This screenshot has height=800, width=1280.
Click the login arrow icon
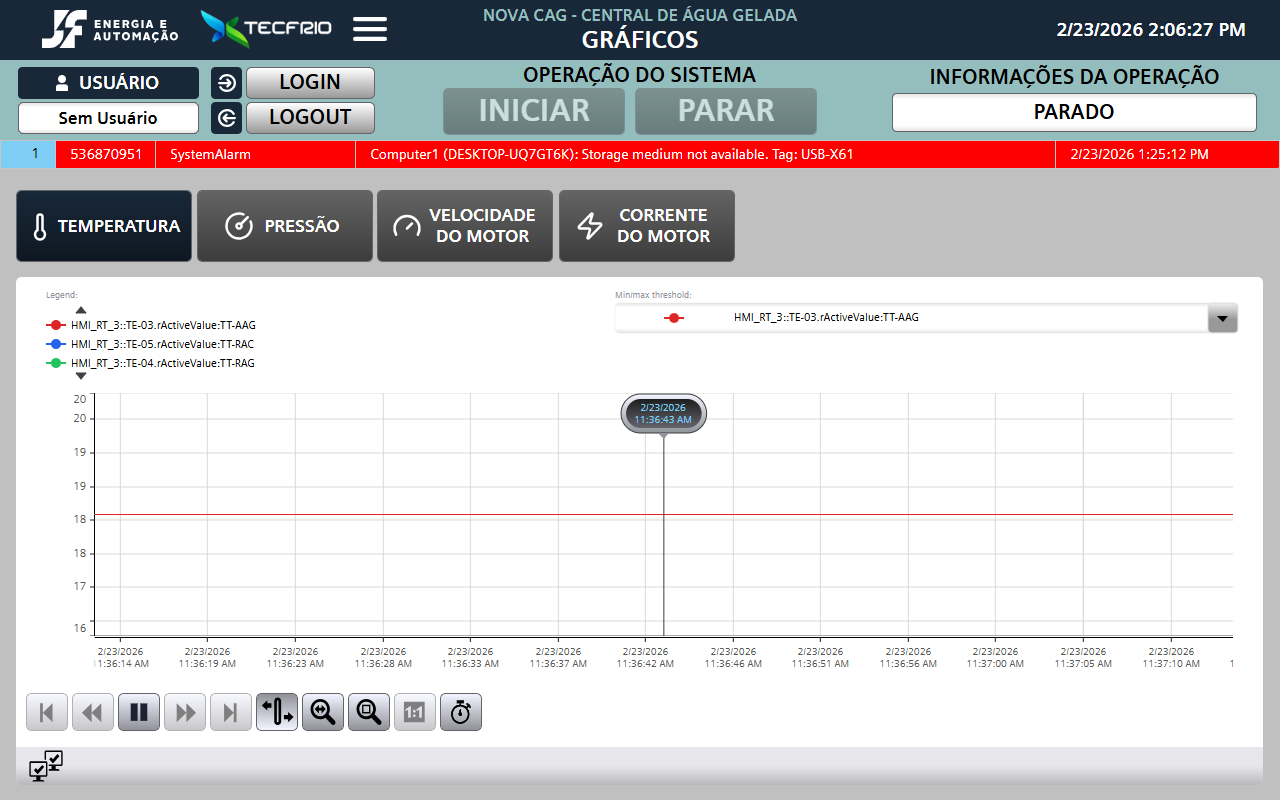[x=227, y=83]
